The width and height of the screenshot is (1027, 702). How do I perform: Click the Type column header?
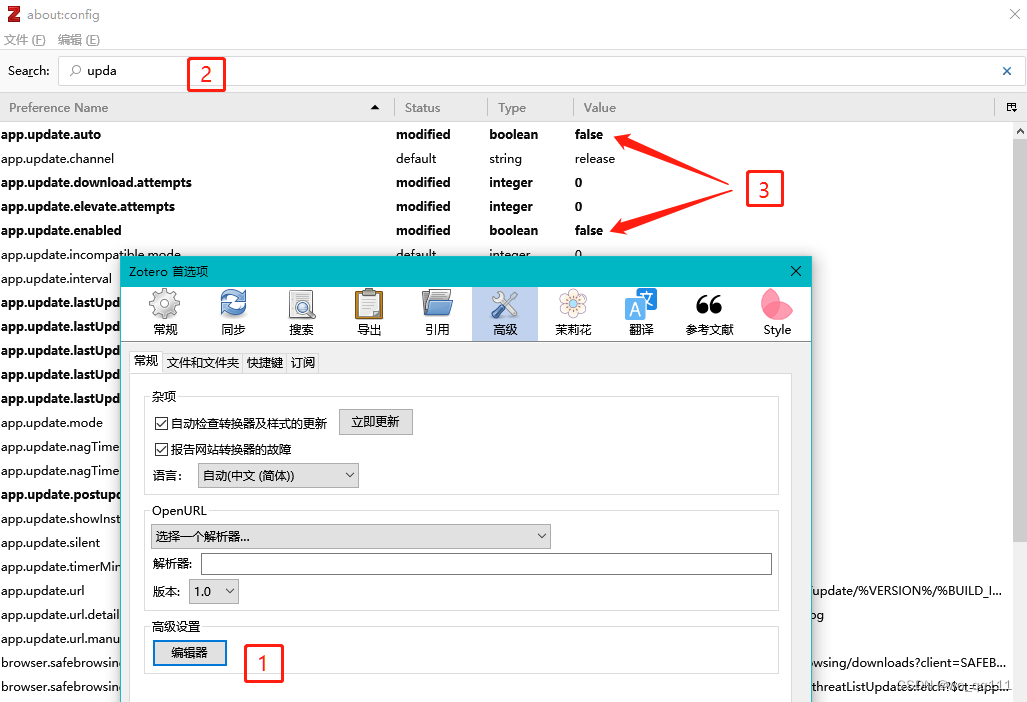click(531, 107)
